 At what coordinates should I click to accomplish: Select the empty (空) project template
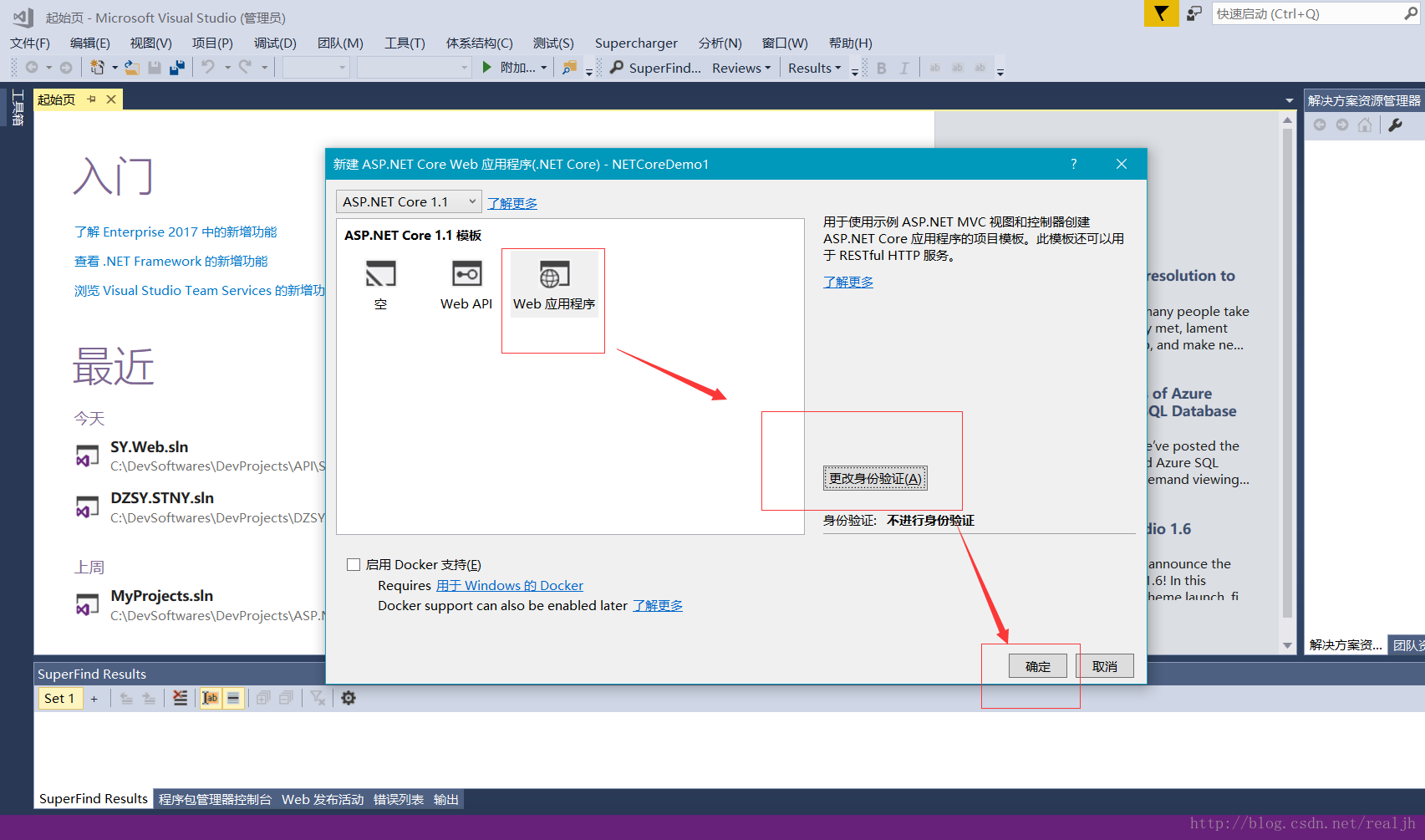(380, 284)
